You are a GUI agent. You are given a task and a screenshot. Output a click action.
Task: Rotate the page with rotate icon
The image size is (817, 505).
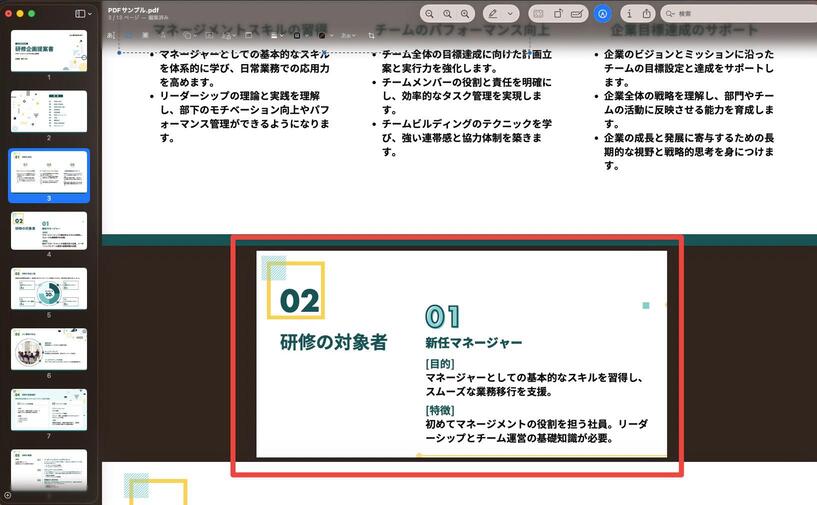click(x=558, y=14)
